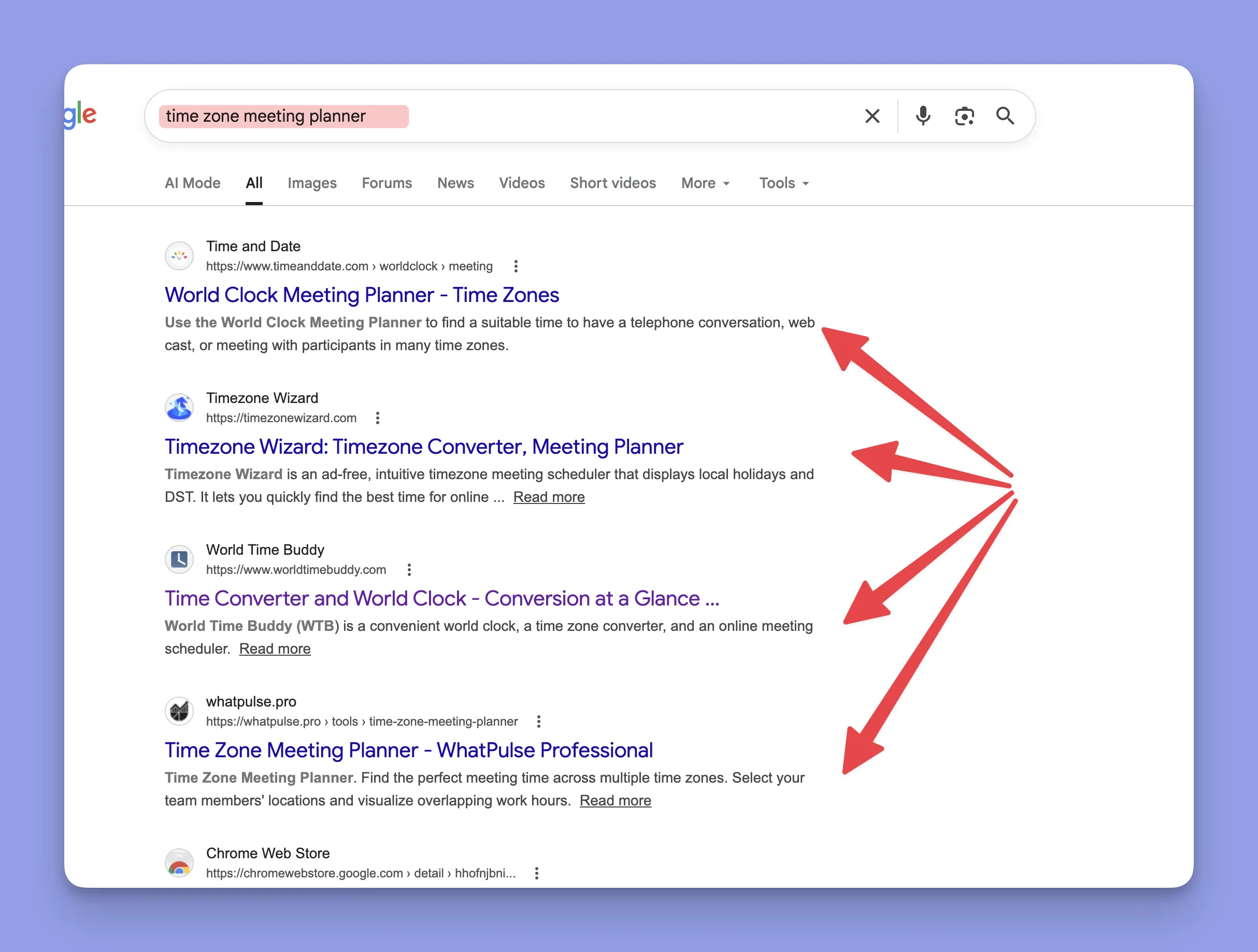Click the Google logo
Viewport: 1258px width, 952px height.
coord(80,116)
